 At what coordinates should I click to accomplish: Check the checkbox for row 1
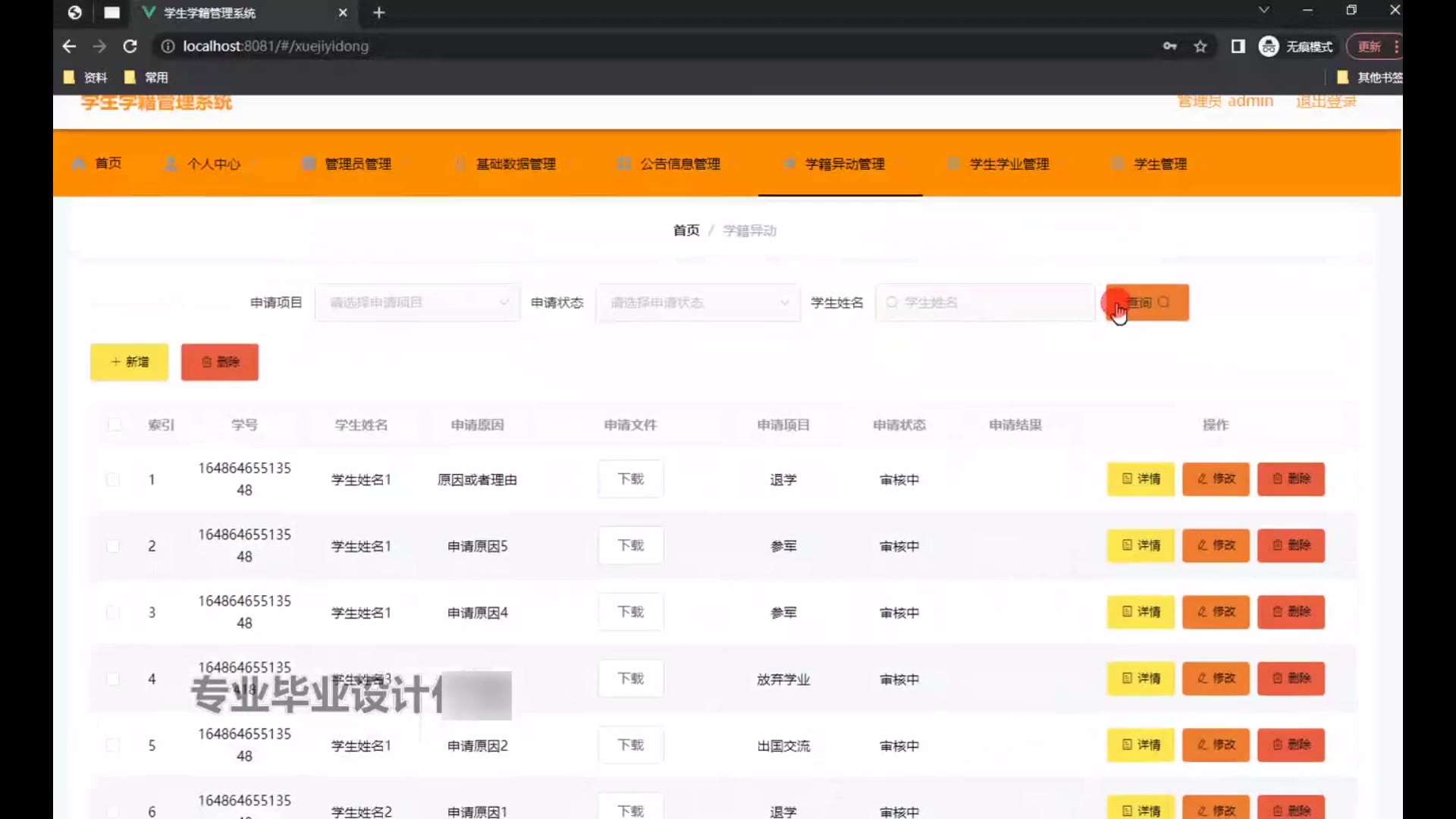click(113, 479)
